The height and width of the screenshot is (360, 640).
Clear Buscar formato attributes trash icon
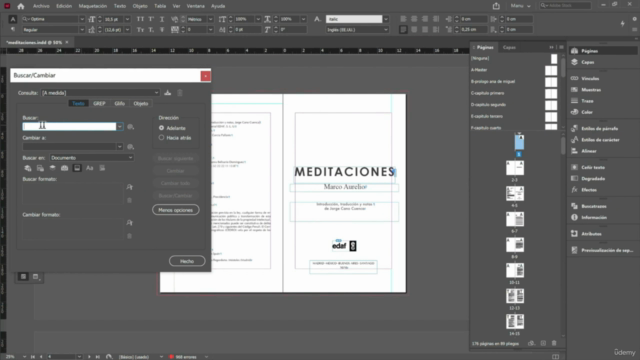pyautogui.click(x=129, y=200)
